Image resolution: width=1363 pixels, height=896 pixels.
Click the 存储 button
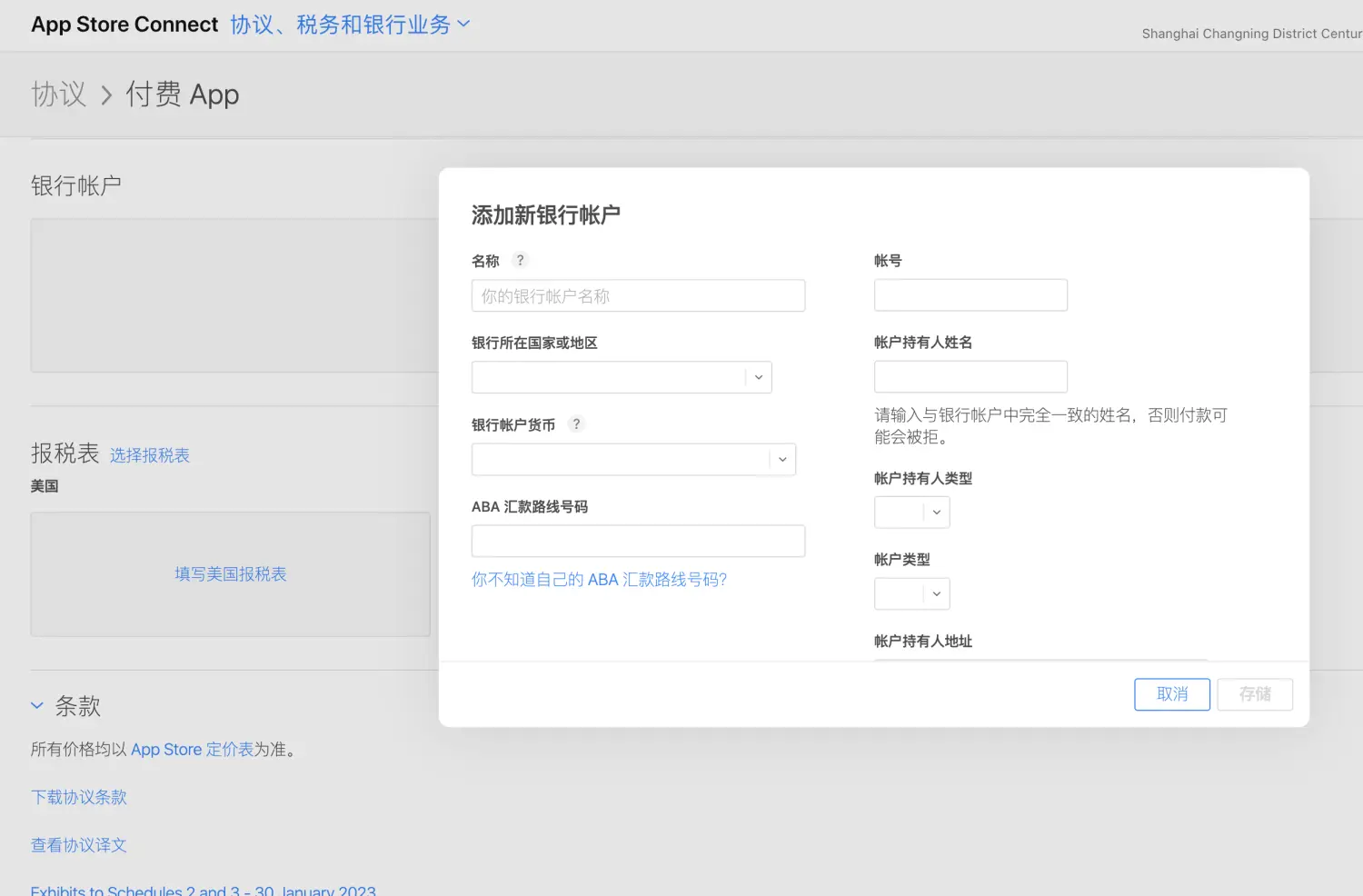coord(1255,694)
